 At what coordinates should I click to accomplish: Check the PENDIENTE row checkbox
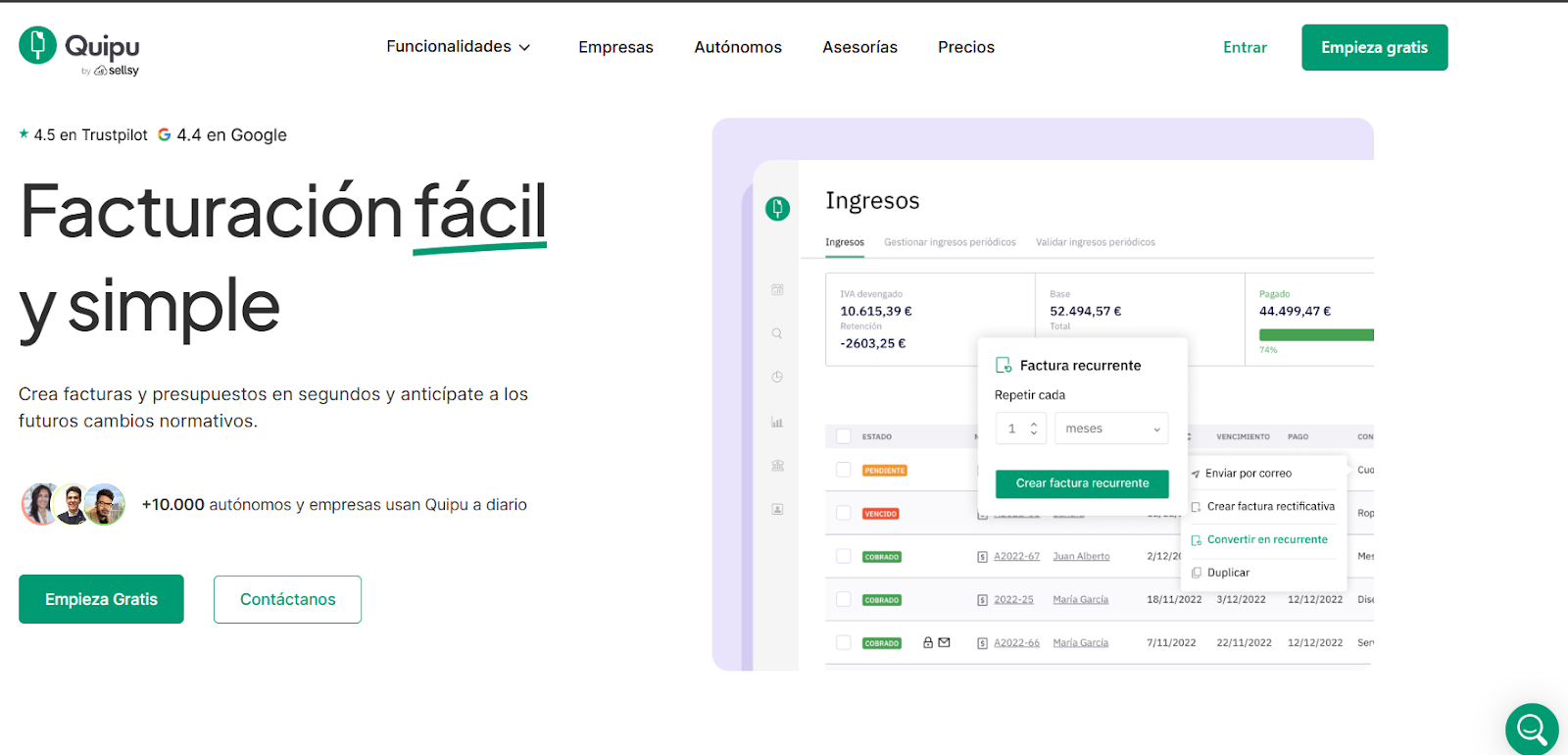click(x=844, y=470)
